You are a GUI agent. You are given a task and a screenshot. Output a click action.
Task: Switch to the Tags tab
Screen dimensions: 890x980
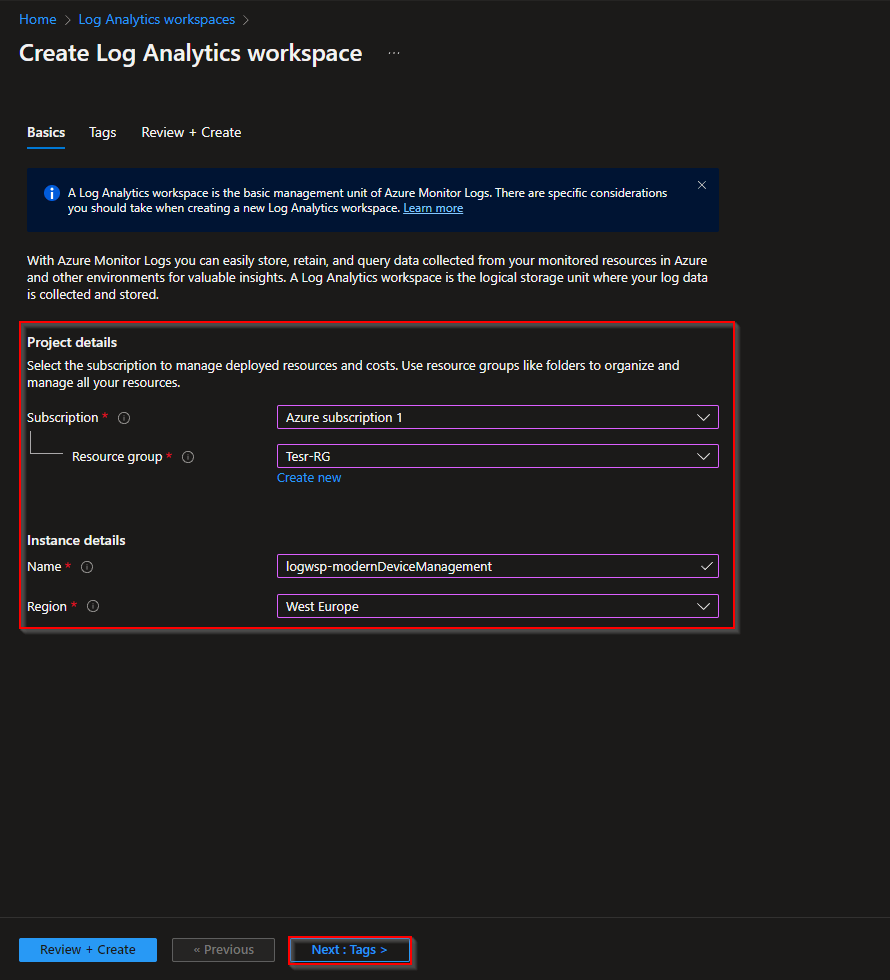[x=103, y=132]
